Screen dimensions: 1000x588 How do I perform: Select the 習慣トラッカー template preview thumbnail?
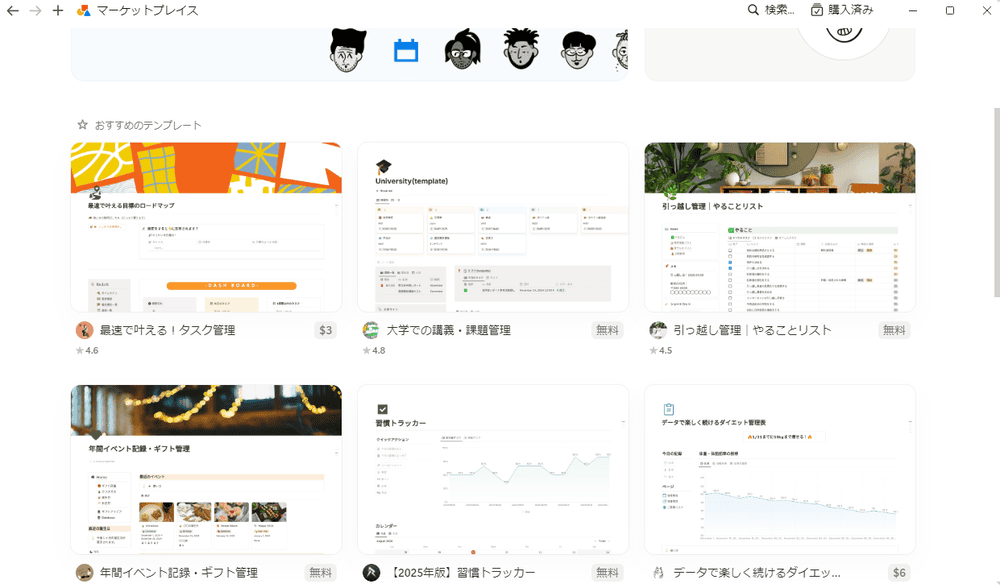click(492, 470)
